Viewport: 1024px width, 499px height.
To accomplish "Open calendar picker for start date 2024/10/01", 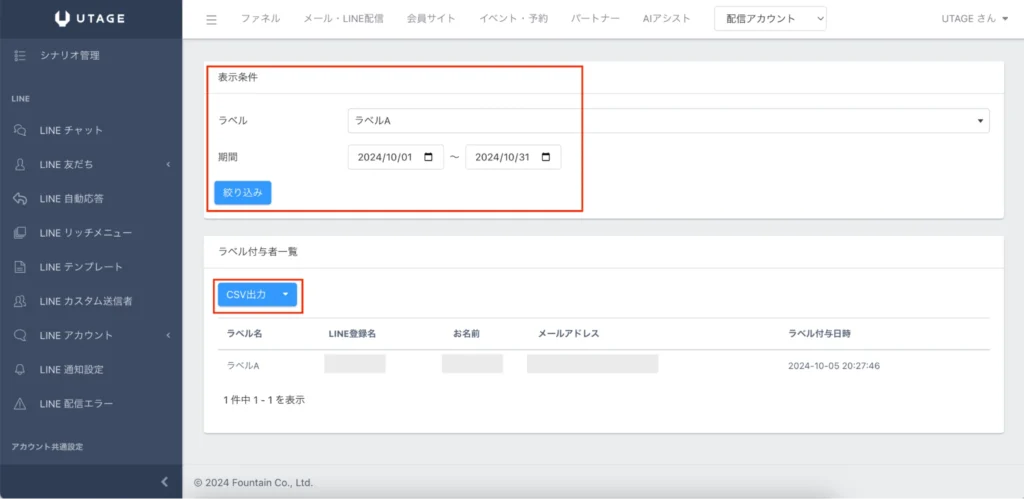I will (x=428, y=157).
